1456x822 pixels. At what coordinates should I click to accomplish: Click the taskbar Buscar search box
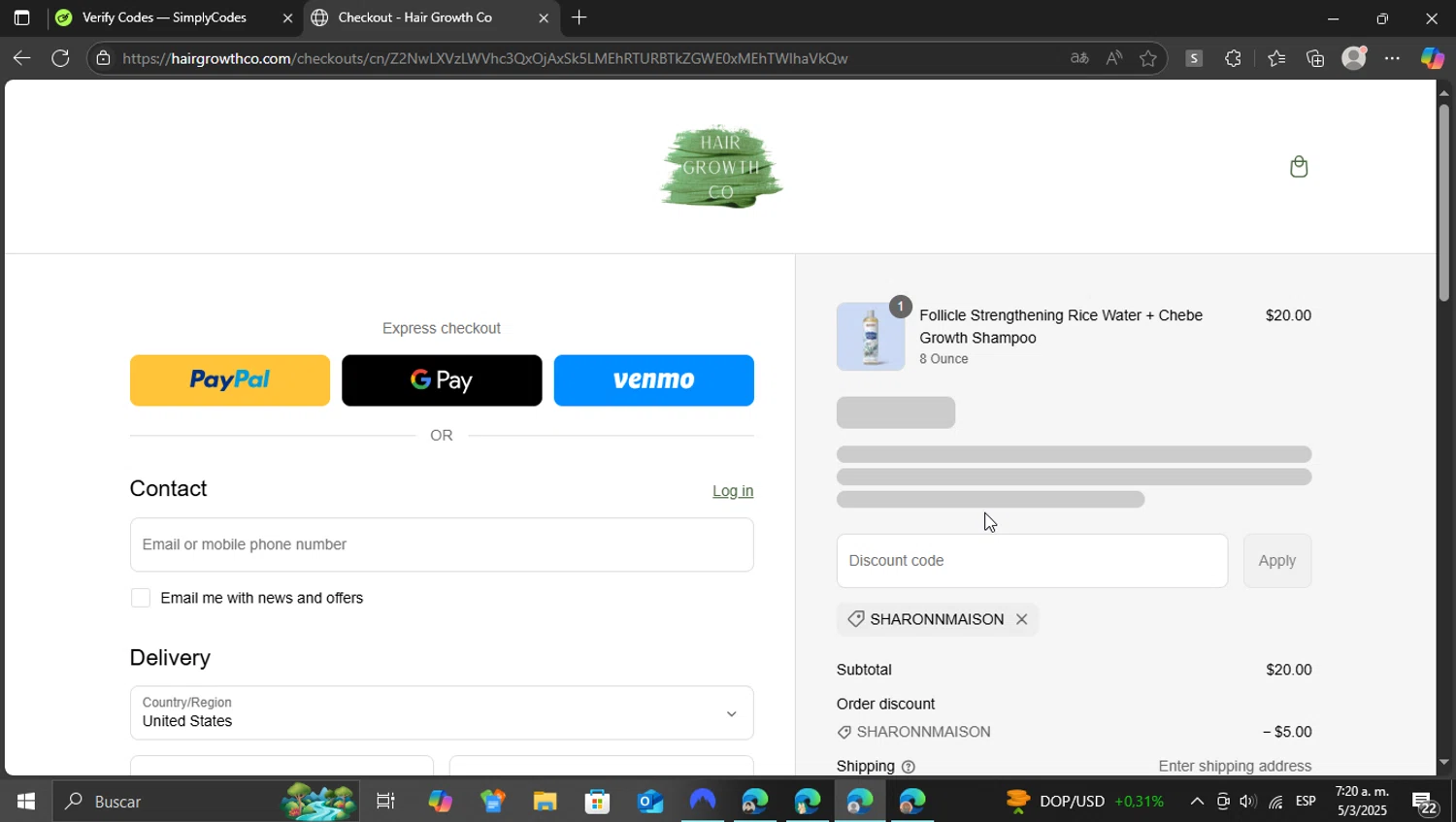click(204, 802)
